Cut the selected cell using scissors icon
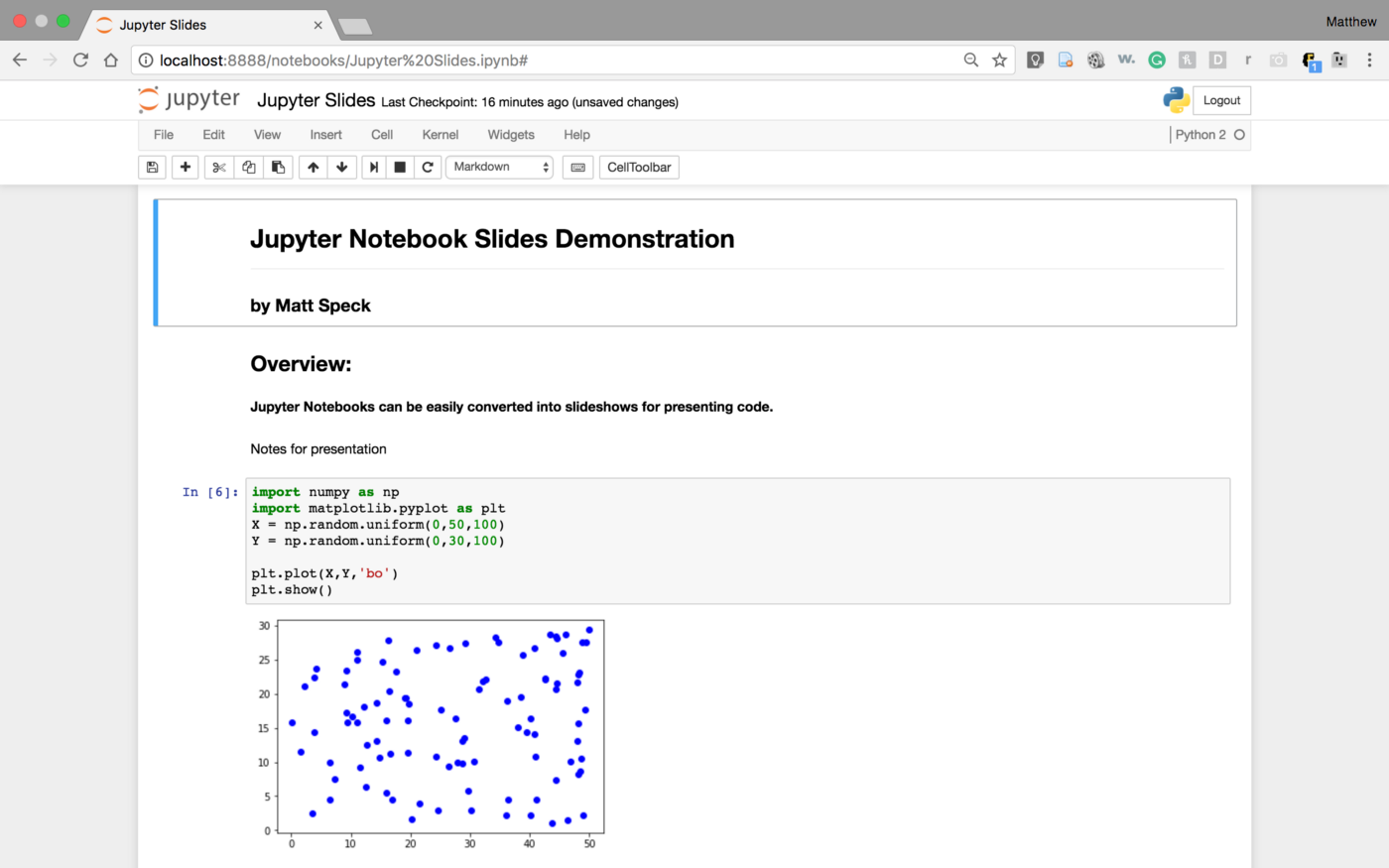 pyautogui.click(x=218, y=167)
